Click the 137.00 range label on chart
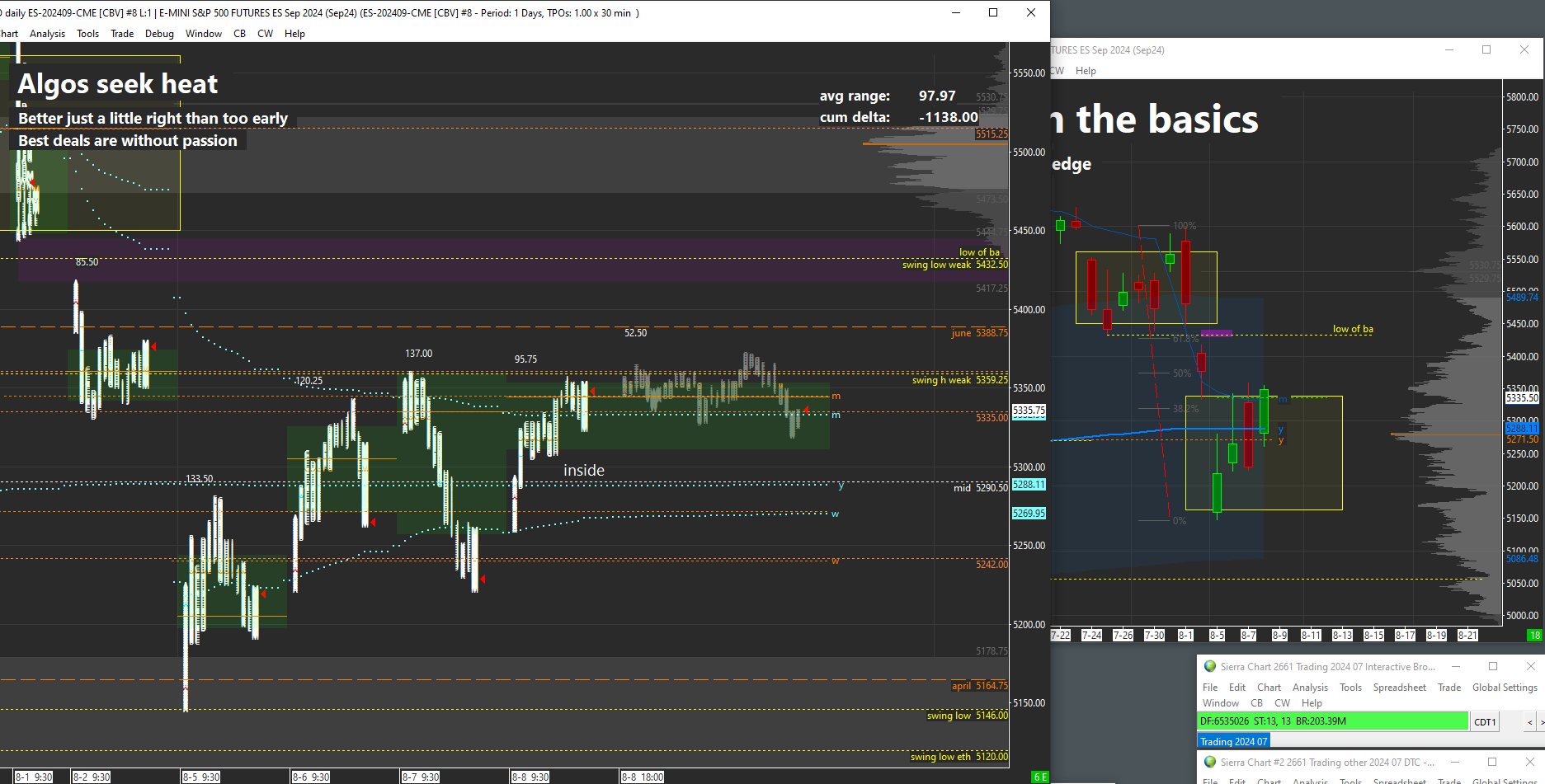Viewport: 1545px width, 784px height. [x=418, y=354]
